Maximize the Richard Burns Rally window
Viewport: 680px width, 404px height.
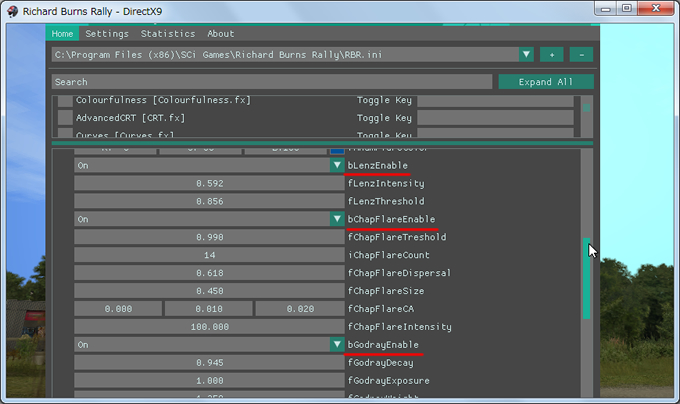click(x=627, y=9)
